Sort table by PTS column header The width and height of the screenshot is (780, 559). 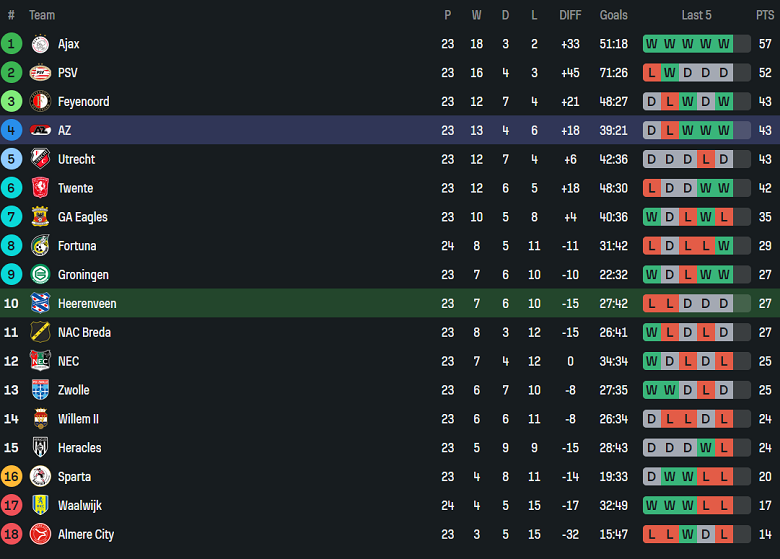click(765, 15)
